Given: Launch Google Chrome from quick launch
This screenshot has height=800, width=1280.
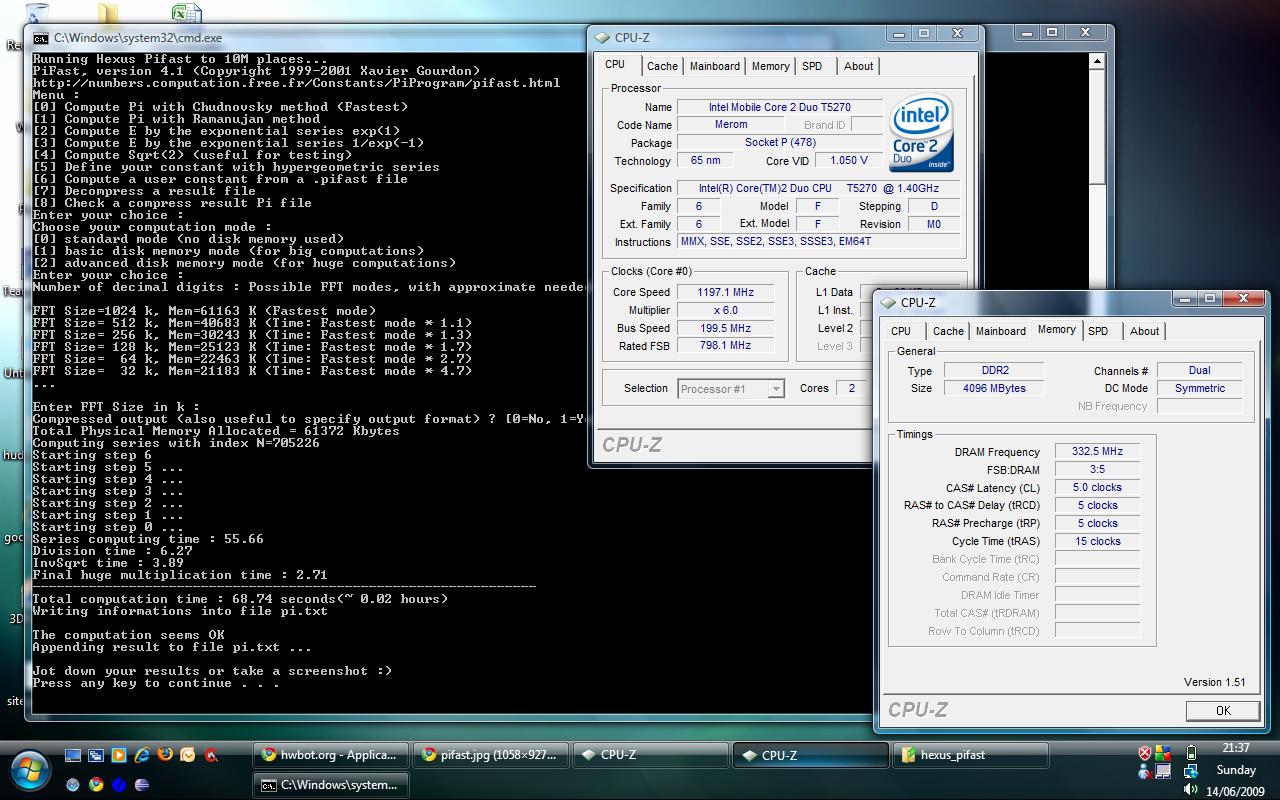Looking at the screenshot, I should [96, 785].
